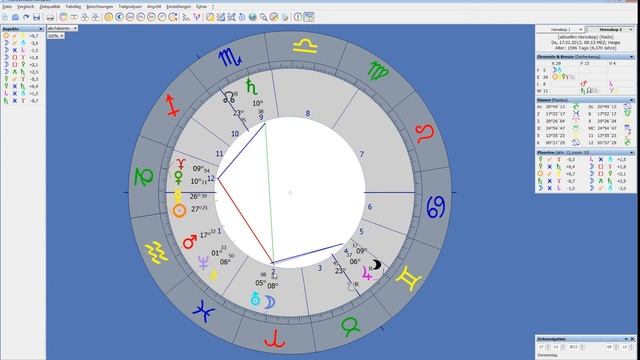Screen dimensions: 640x360
Task: Click the Sagittarius sign on the zodiac ring
Action: tap(173, 106)
